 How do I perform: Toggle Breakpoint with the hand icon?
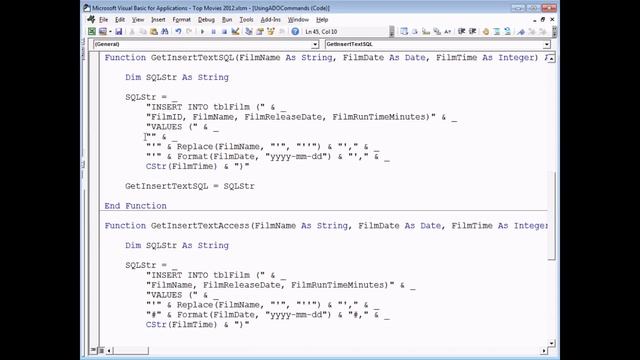pos(486,31)
